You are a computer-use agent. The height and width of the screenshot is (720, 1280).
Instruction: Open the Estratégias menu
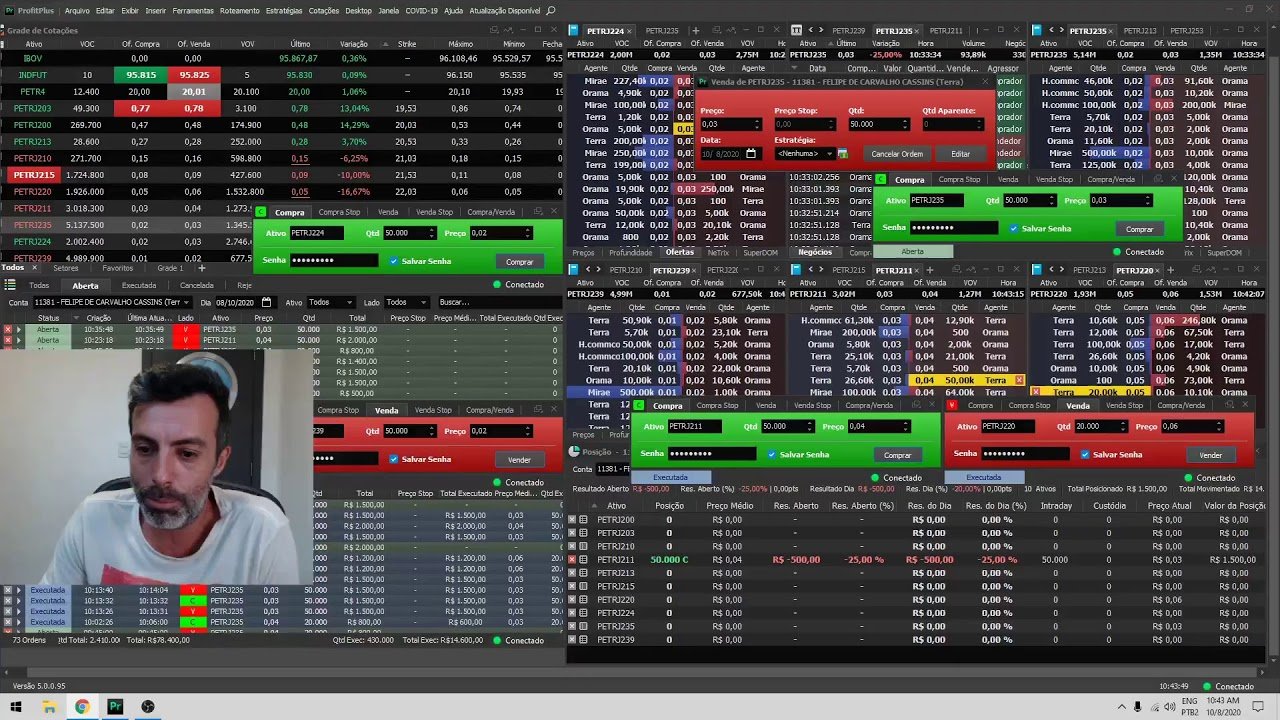tap(284, 10)
